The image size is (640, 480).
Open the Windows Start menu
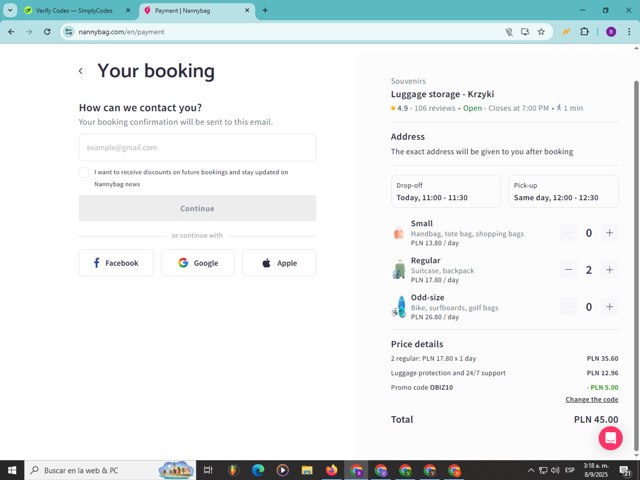coord(12,470)
